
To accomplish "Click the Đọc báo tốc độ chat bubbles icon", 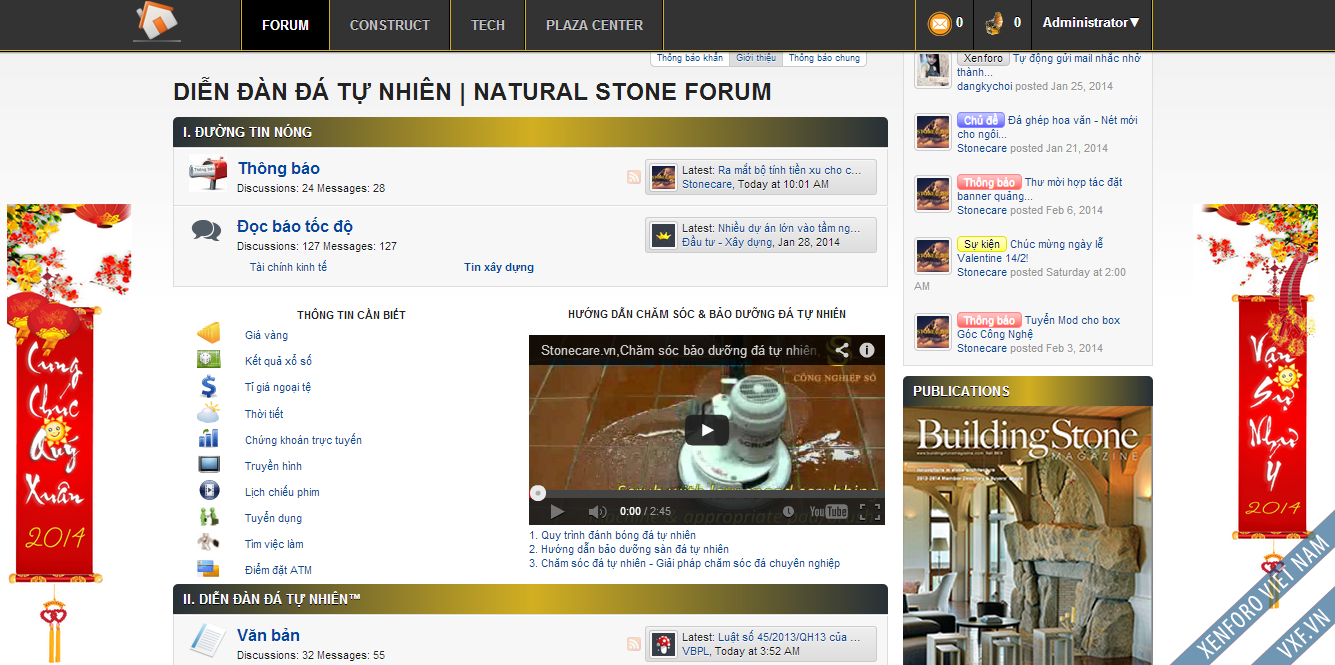I will (x=207, y=231).
